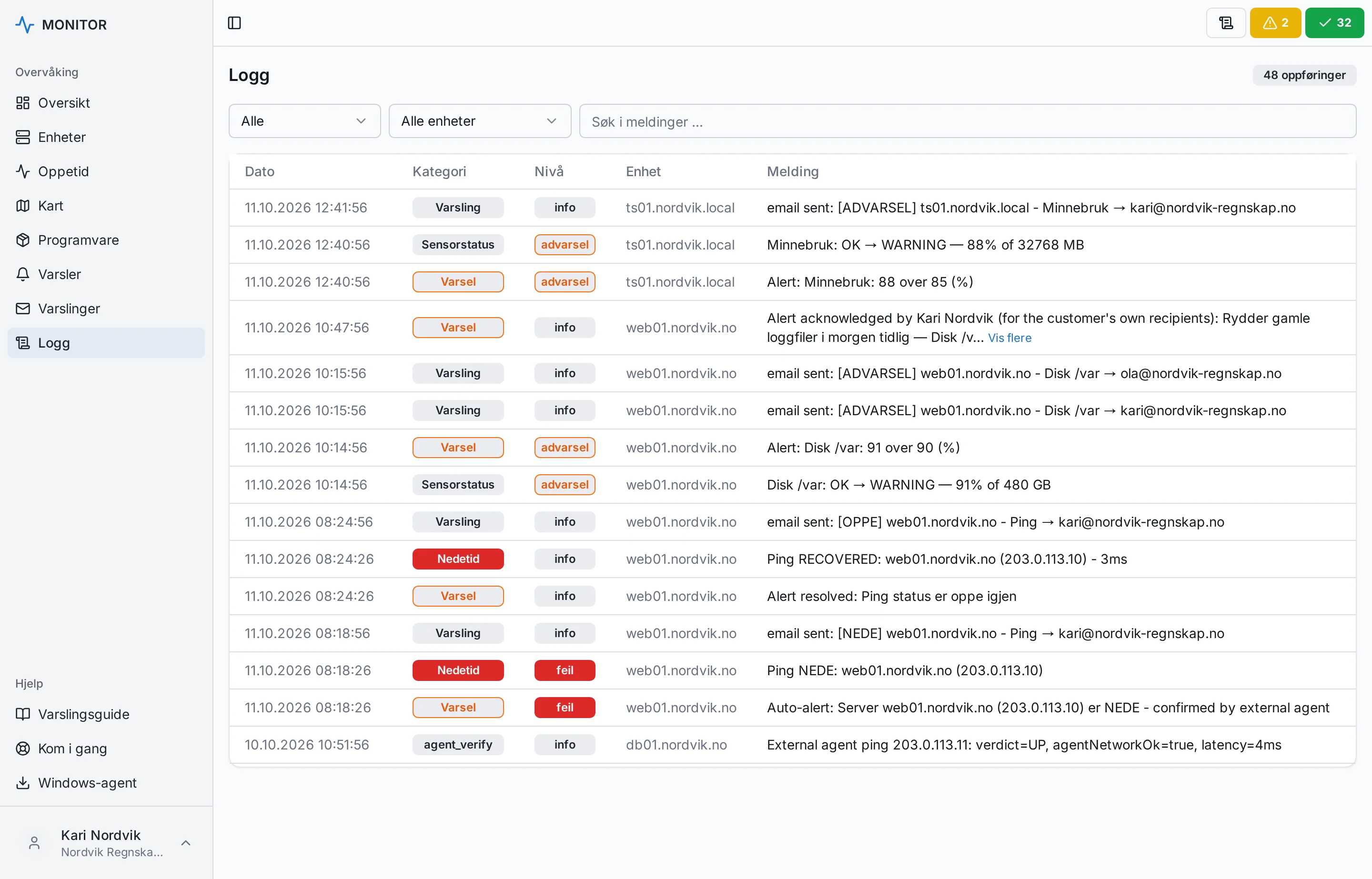1372x879 pixels.
Task: Click the Oversikt grid icon
Action: [x=23, y=103]
